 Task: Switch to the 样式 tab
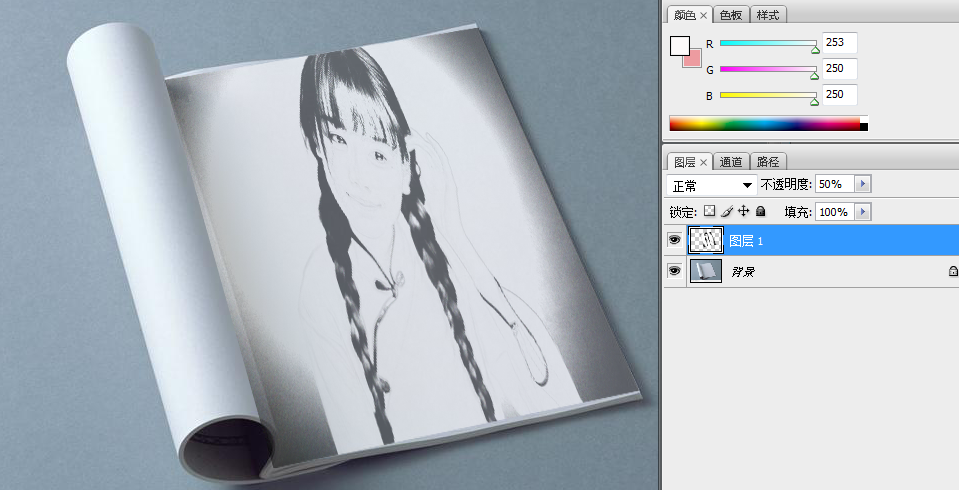pos(768,15)
